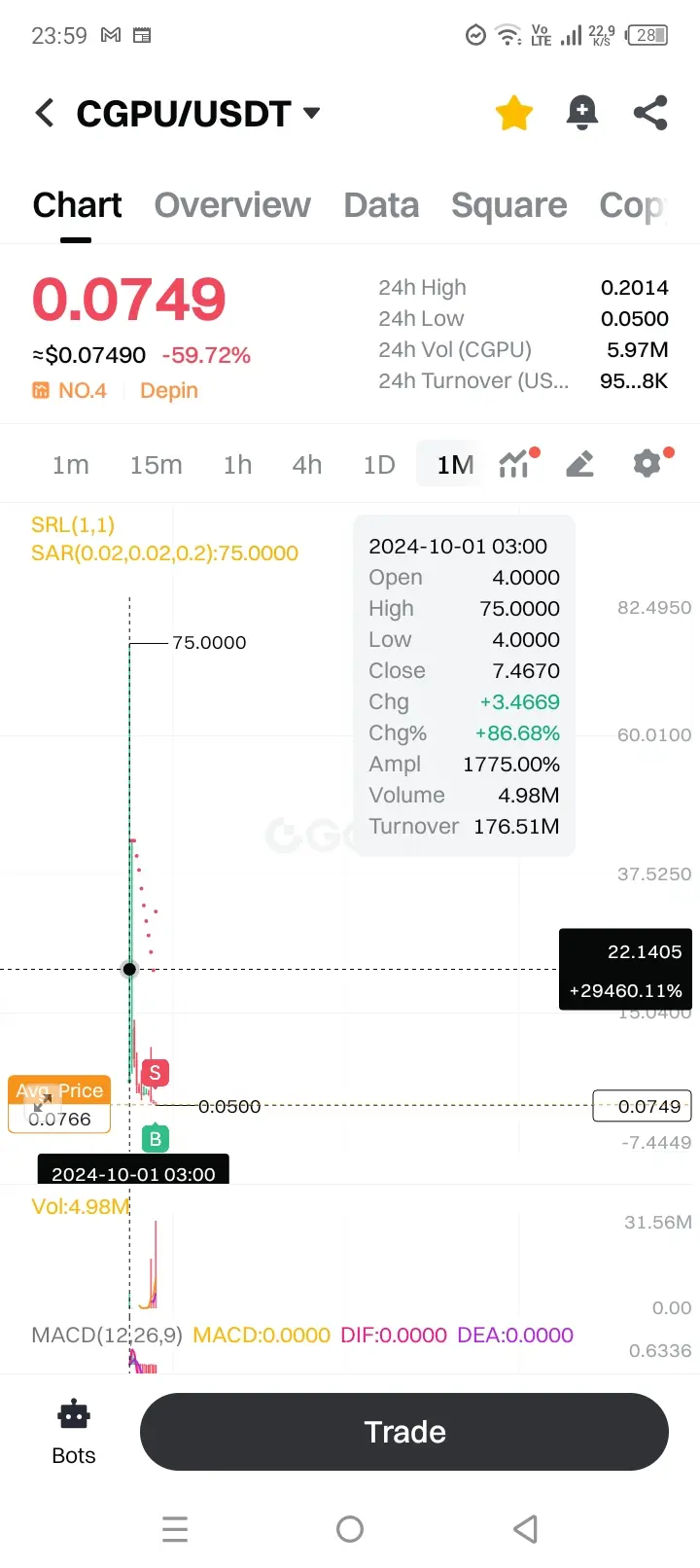Open the Square tab
This screenshot has height=1568, width=700.
pyautogui.click(x=508, y=205)
